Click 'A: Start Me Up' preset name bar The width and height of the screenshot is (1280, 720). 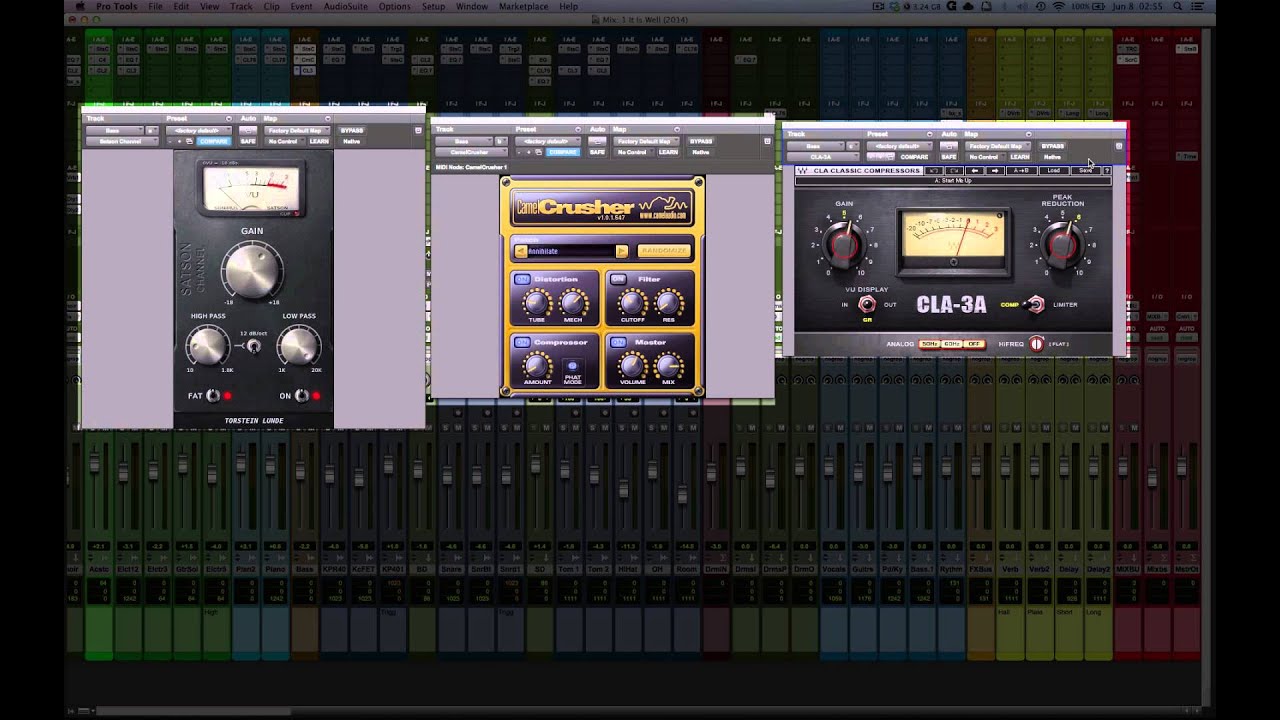[952, 181]
